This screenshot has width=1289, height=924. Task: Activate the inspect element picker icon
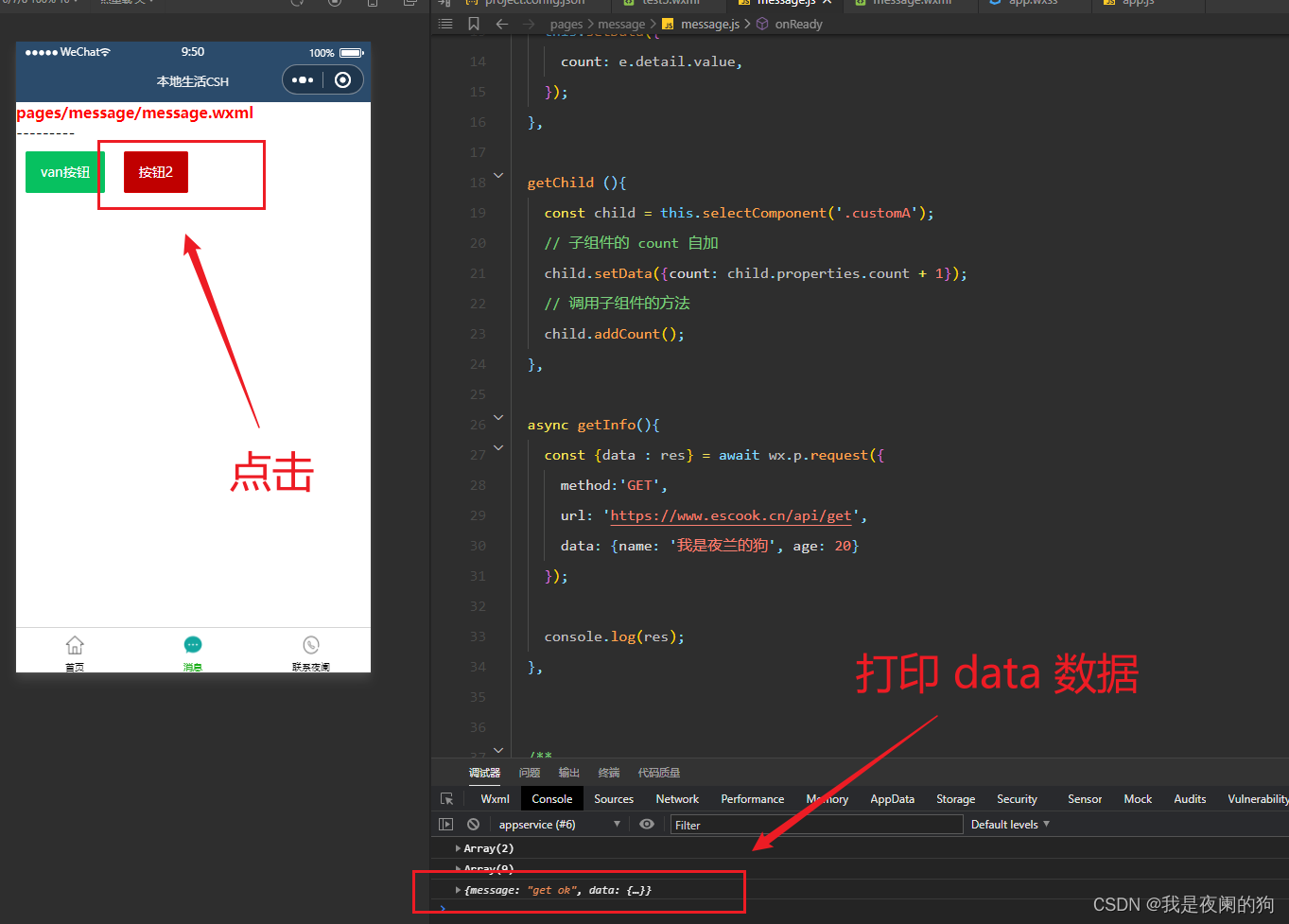tap(447, 799)
